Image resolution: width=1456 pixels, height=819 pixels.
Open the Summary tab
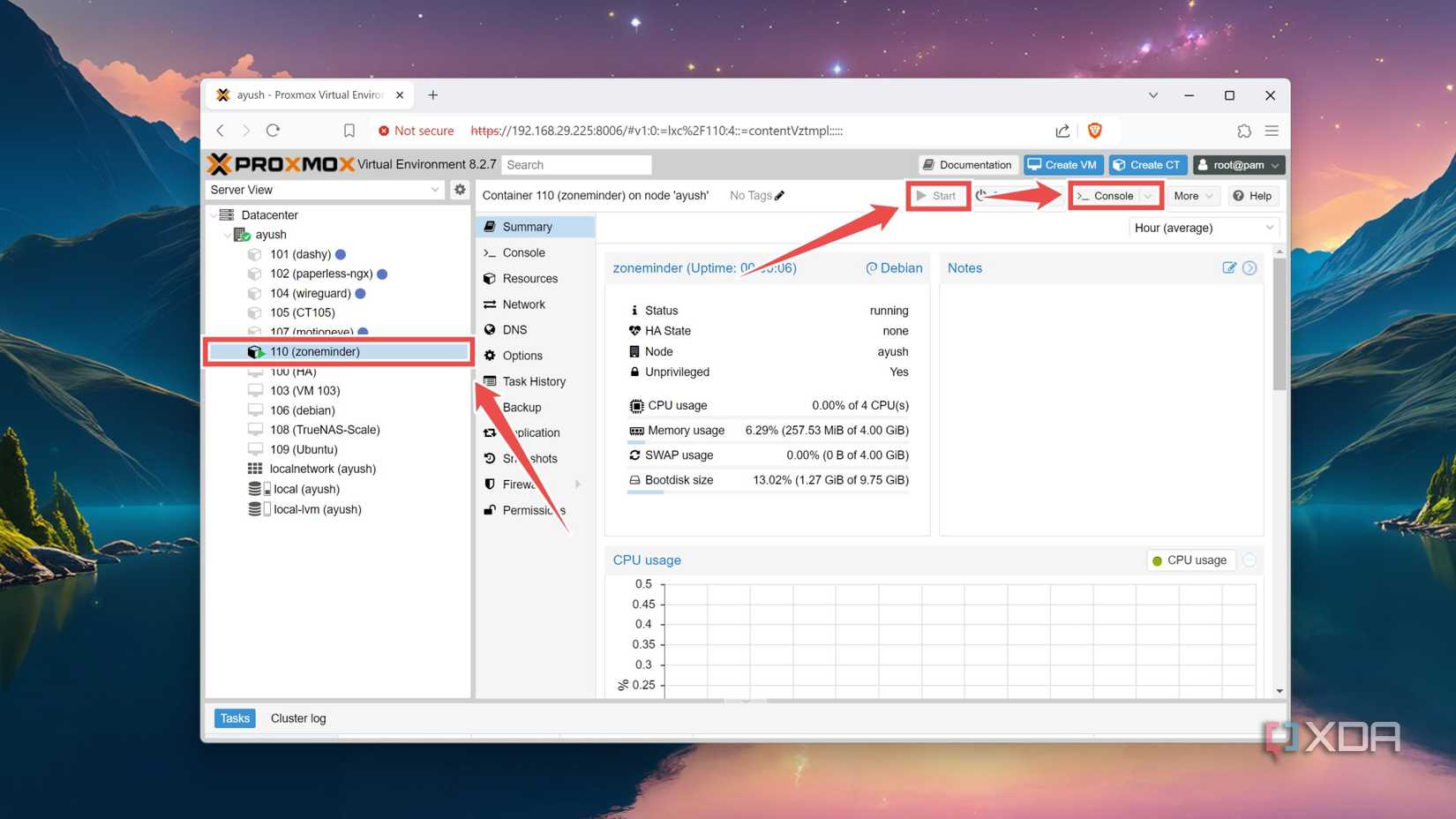(x=536, y=227)
